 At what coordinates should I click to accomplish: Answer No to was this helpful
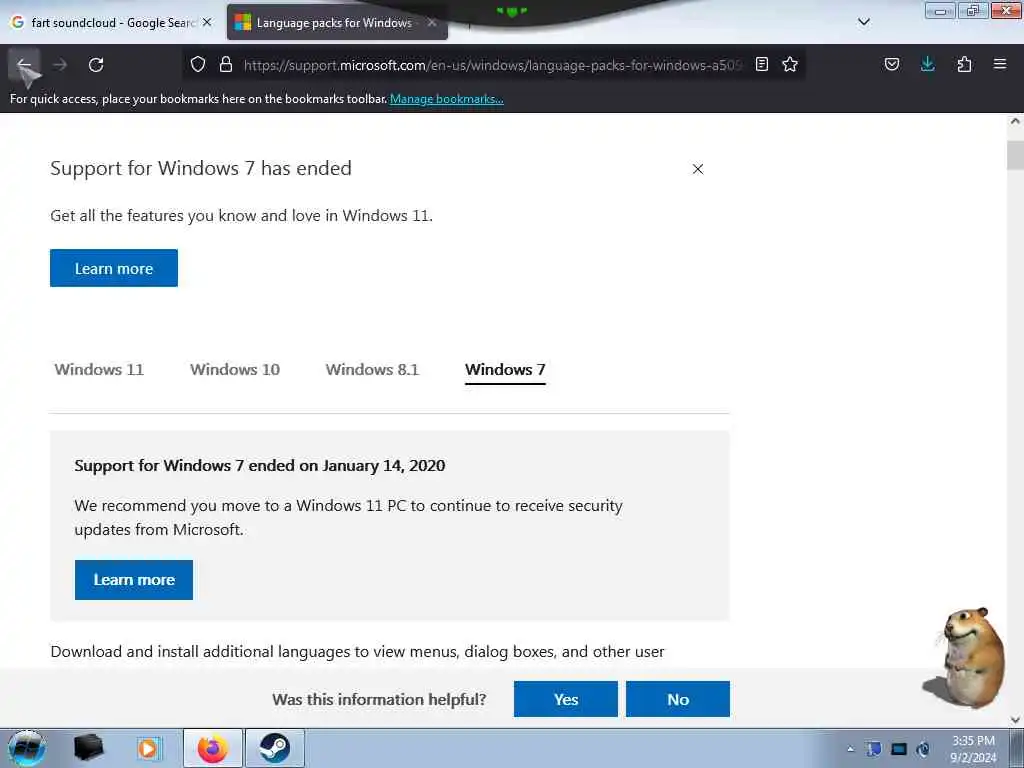pos(678,699)
